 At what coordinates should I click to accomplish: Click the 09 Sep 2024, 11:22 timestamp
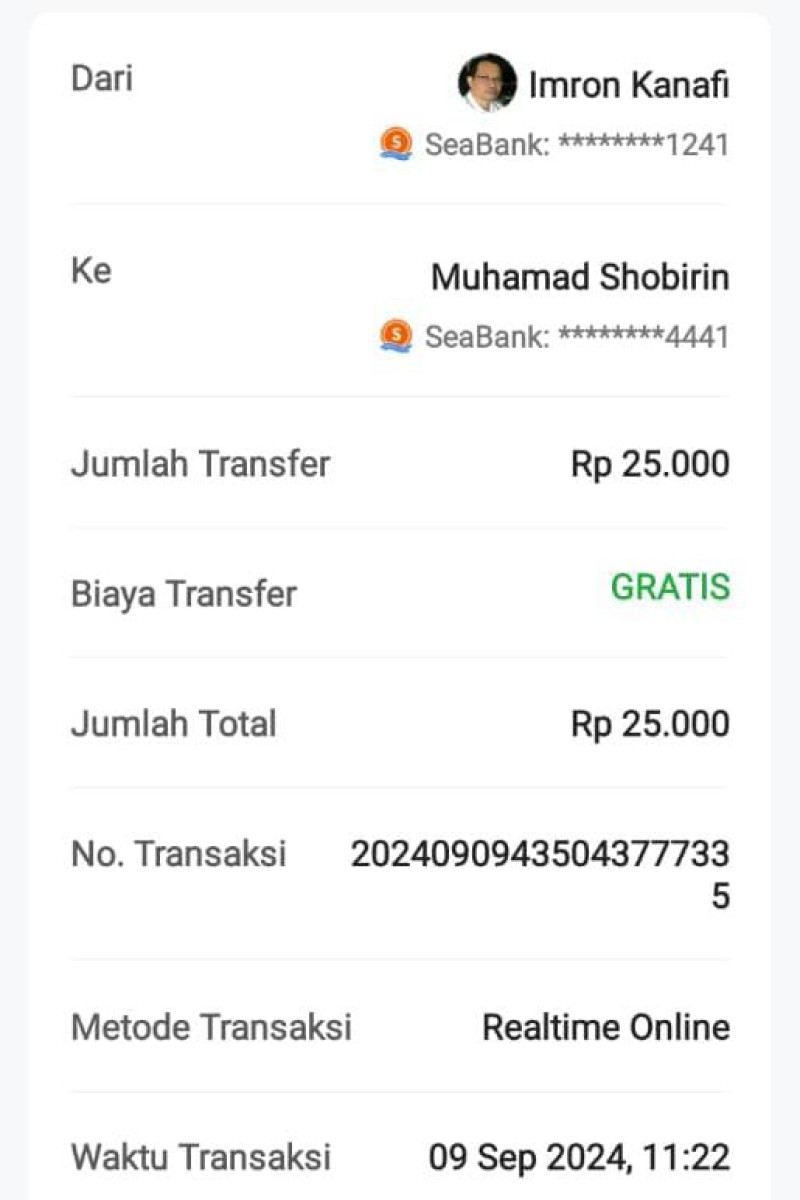[579, 1158]
